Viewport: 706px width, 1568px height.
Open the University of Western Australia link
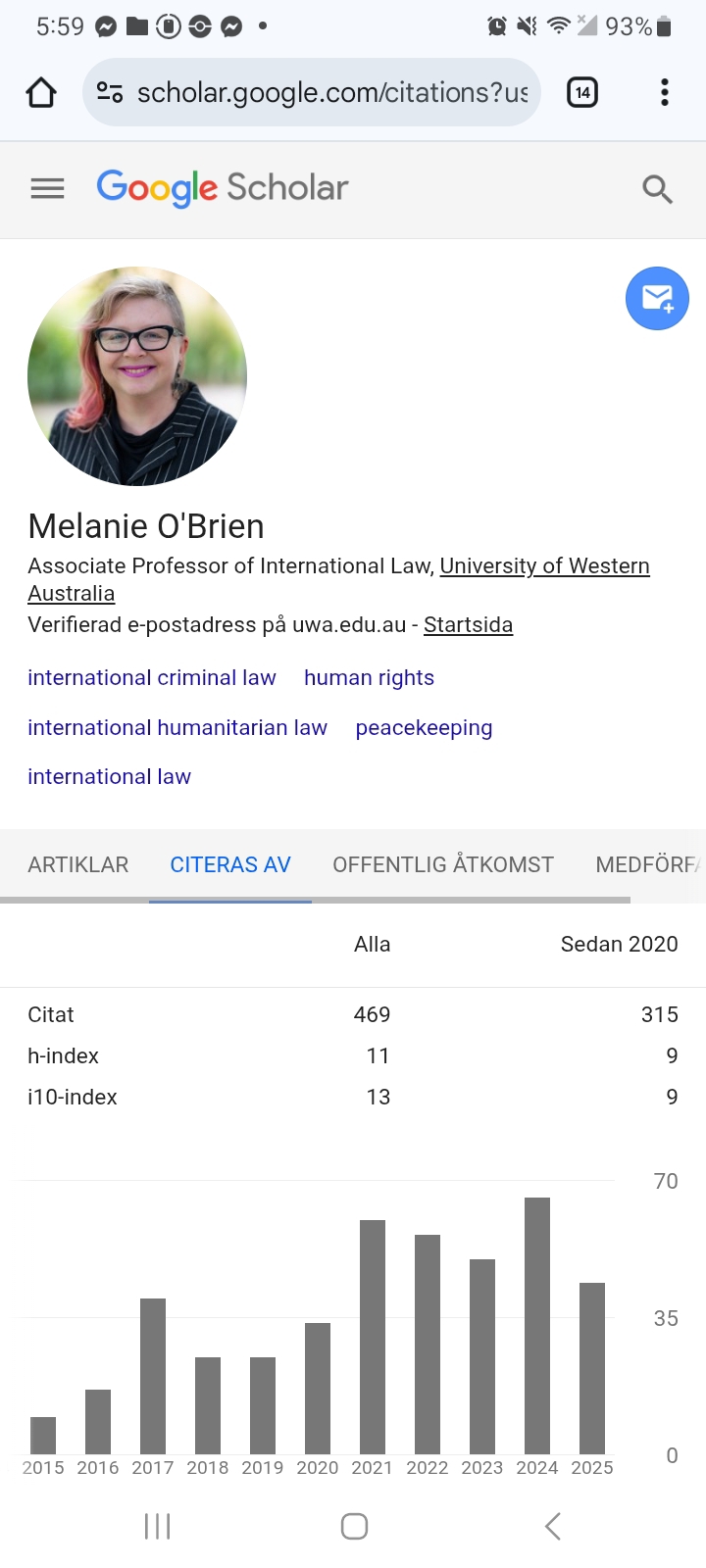(x=544, y=566)
